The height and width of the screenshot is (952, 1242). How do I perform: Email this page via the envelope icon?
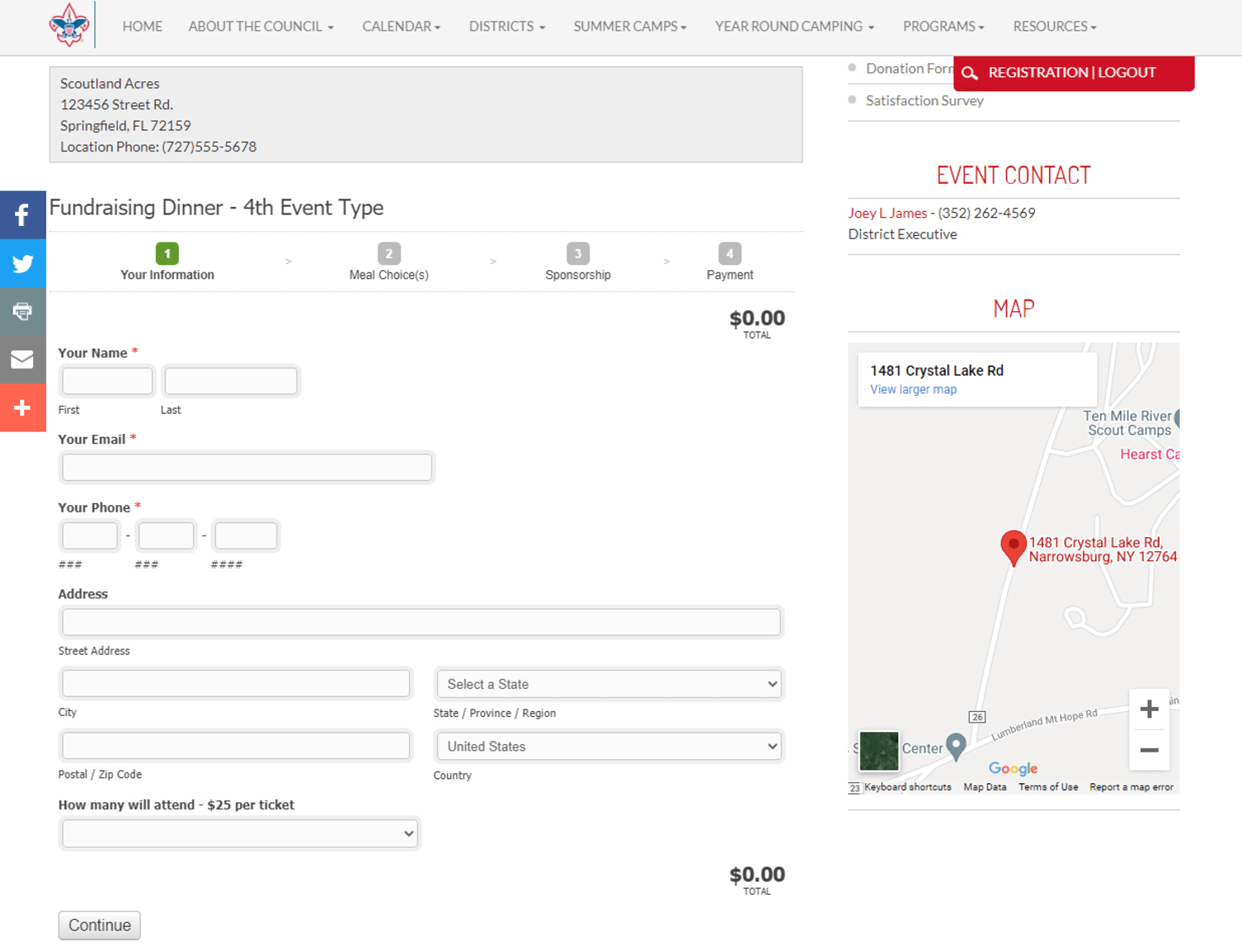(22, 359)
